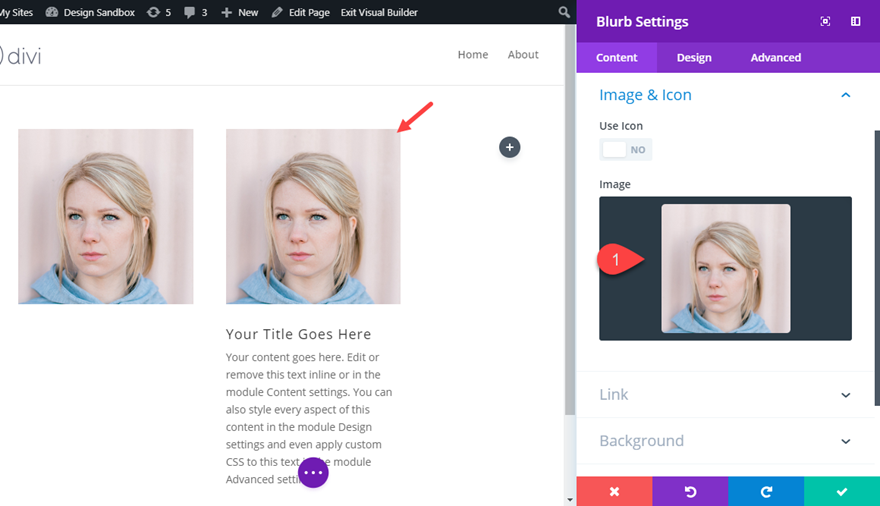
Task: Click the search magnifier icon in admin bar
Action: point(564,12)
